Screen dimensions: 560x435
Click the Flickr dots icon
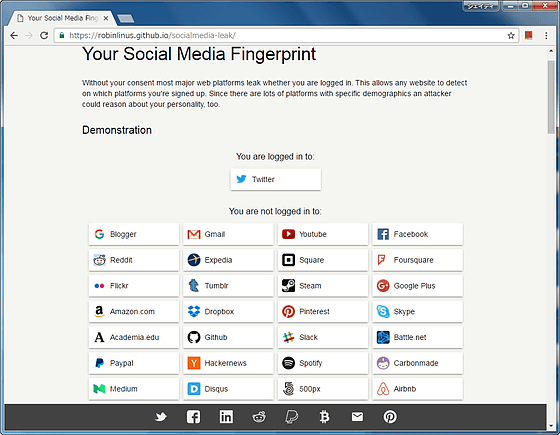pos(99,286)
